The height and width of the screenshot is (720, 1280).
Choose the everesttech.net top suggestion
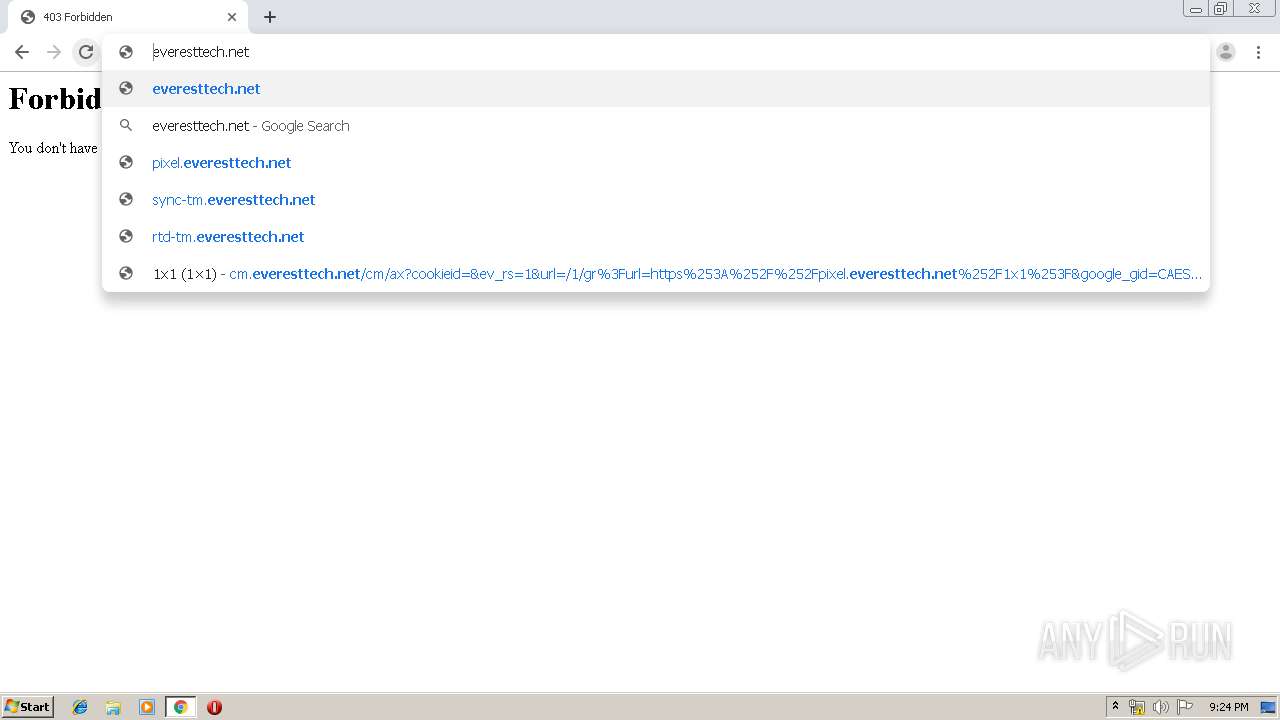[656, 89]
